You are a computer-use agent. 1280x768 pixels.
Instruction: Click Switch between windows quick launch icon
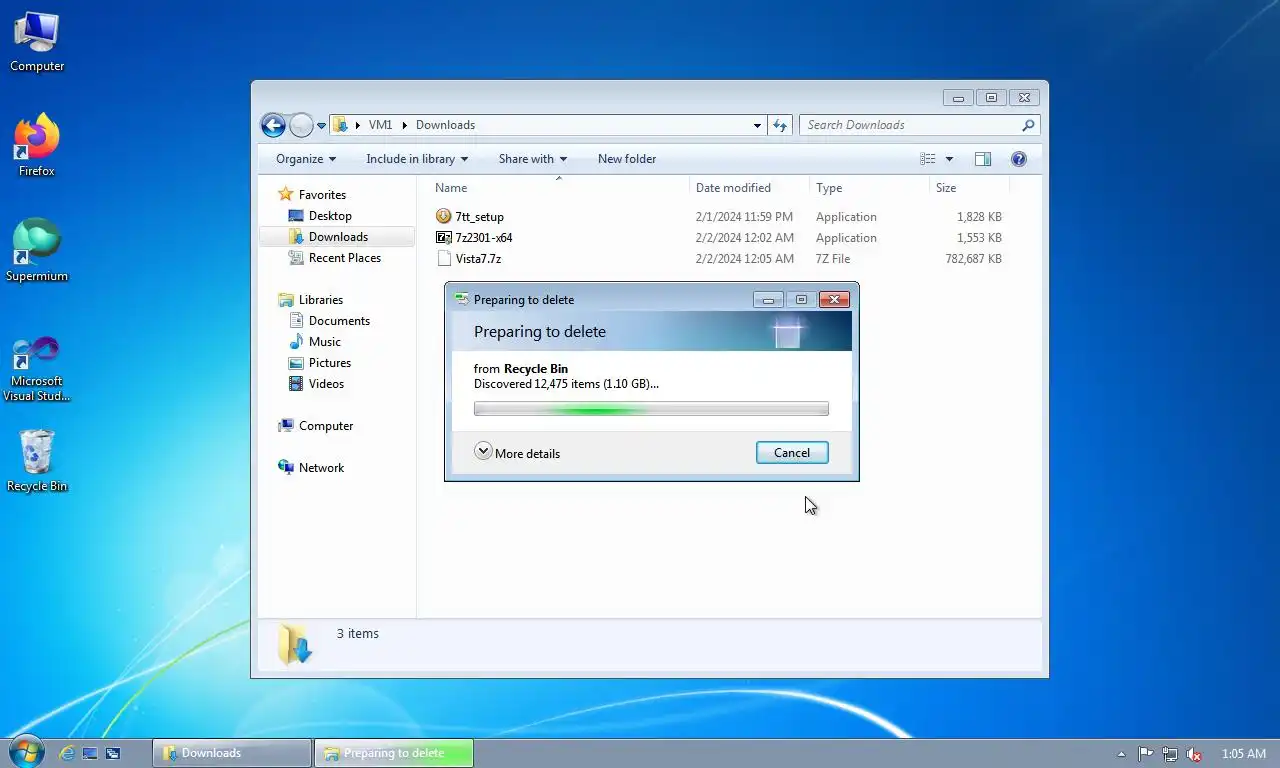coord(113,753)
